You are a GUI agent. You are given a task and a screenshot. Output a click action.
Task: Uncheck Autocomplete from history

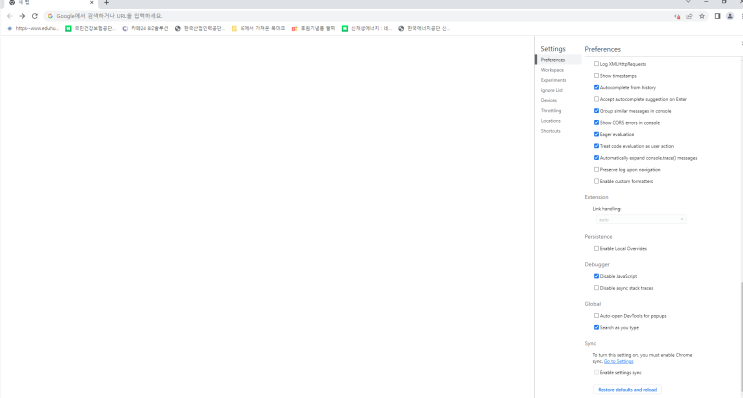coord(597,87)
